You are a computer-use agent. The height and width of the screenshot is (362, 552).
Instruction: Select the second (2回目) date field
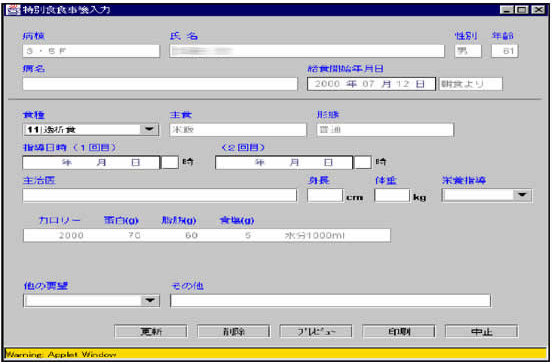(284, 162)
